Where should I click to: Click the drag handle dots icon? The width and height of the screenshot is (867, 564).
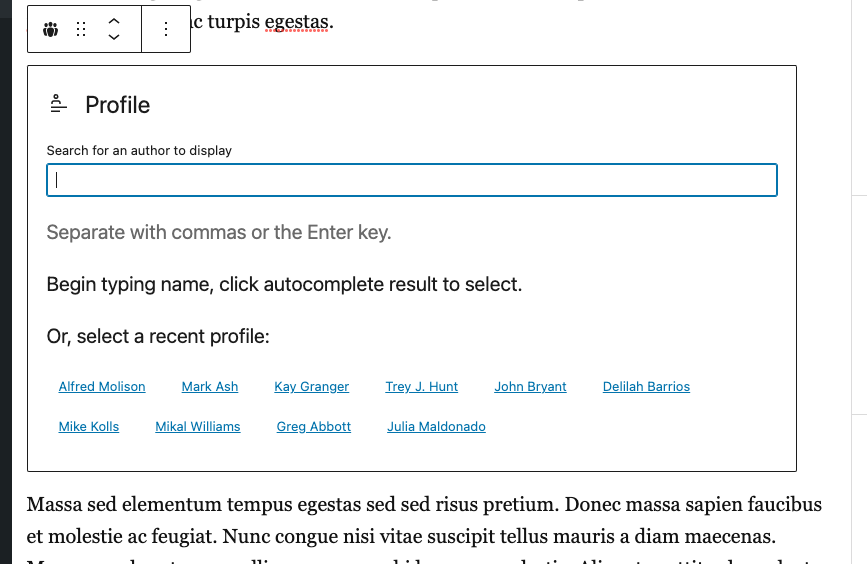pos(81,29)
